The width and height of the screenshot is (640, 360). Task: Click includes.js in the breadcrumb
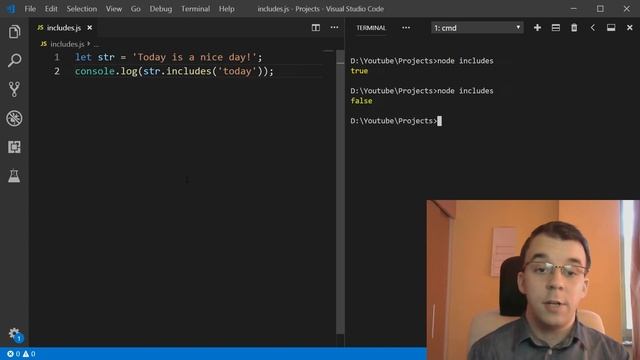point(67,44)
